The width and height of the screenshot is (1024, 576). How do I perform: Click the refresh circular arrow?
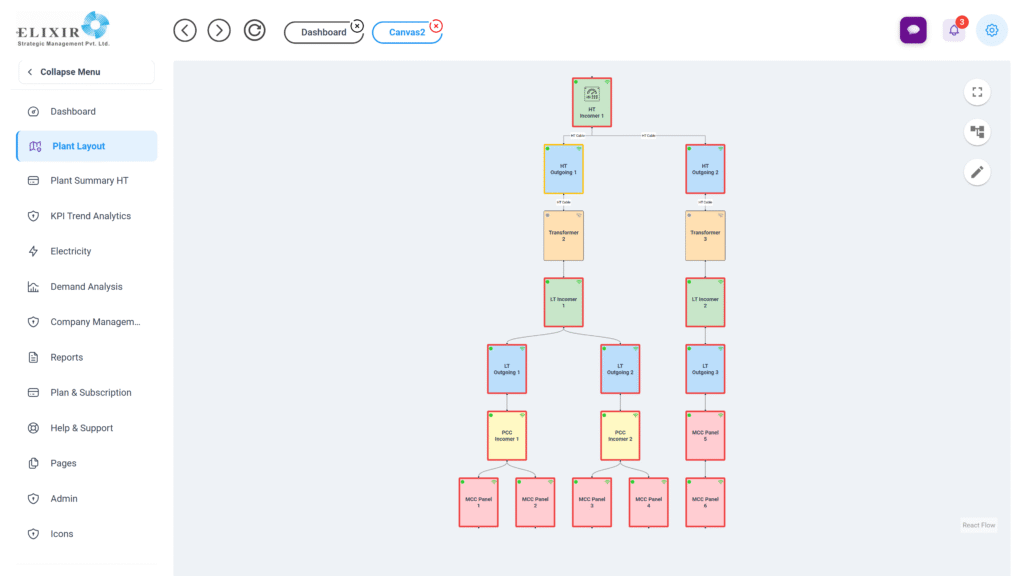tap(255, 30)
